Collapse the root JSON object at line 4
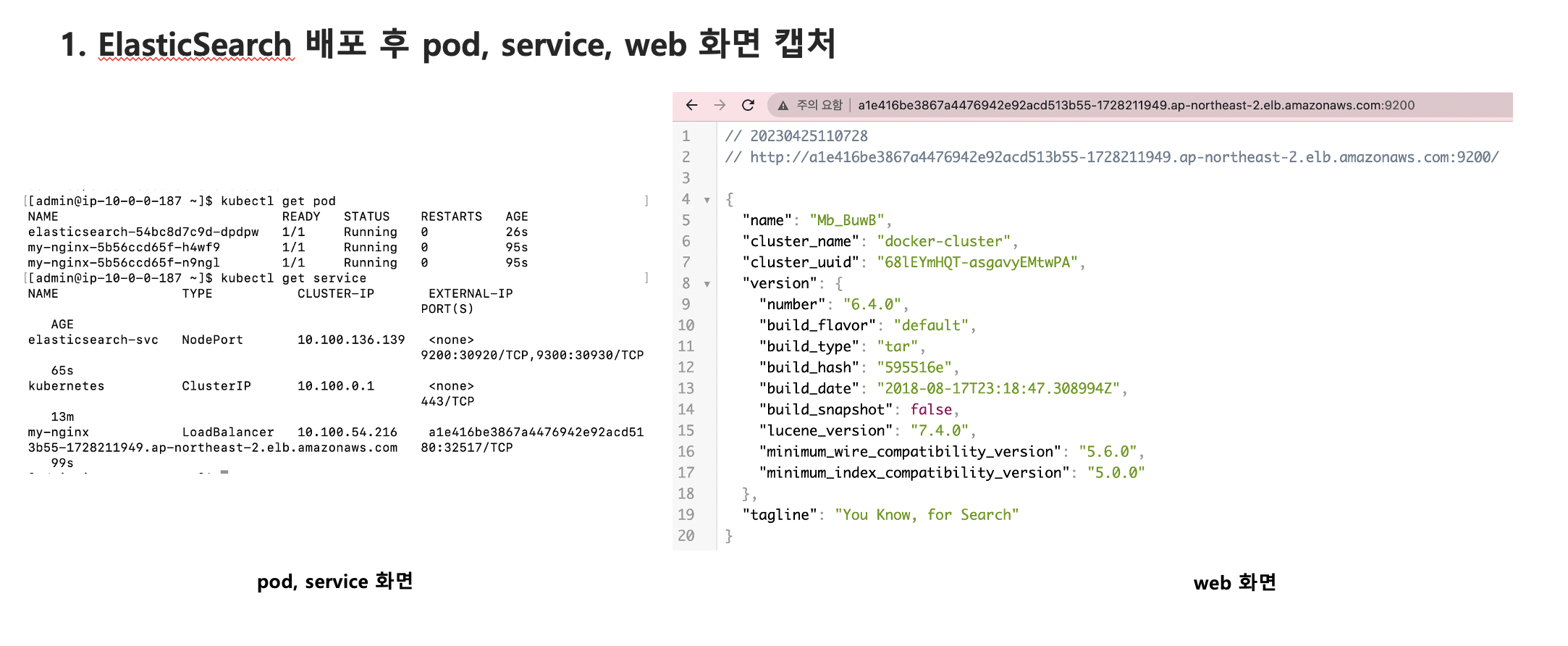This screenshot has width=1568, height=646. click(707, 200)
